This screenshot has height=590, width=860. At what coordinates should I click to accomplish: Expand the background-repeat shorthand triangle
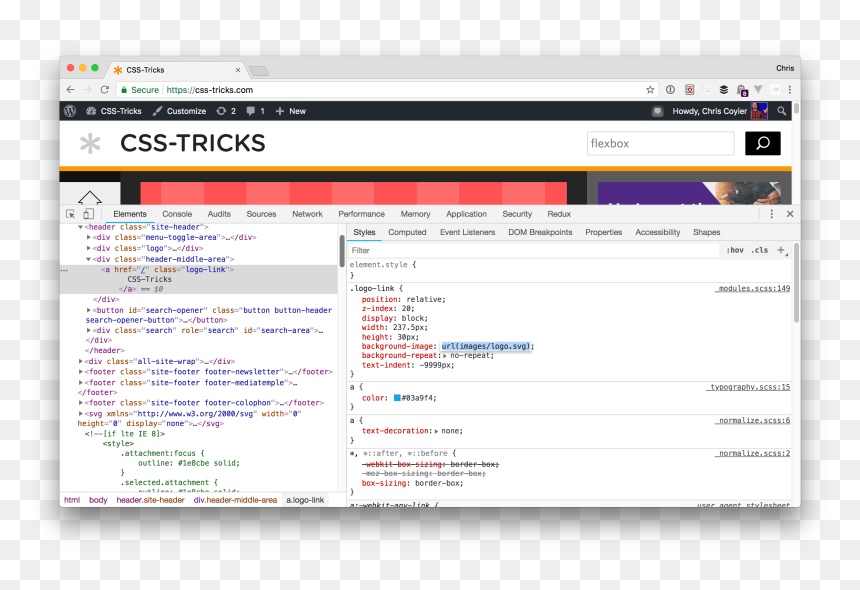pos(445,356)
